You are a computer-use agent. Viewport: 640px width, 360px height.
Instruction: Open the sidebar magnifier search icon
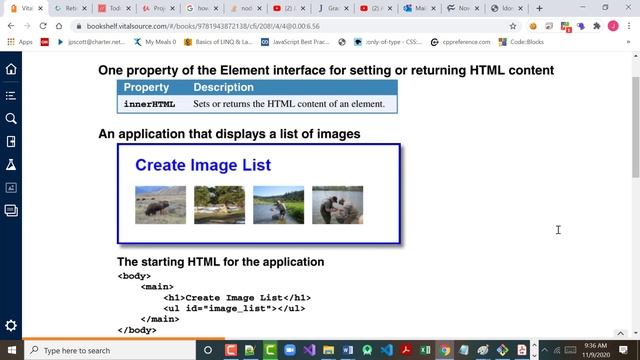(11, 119)
